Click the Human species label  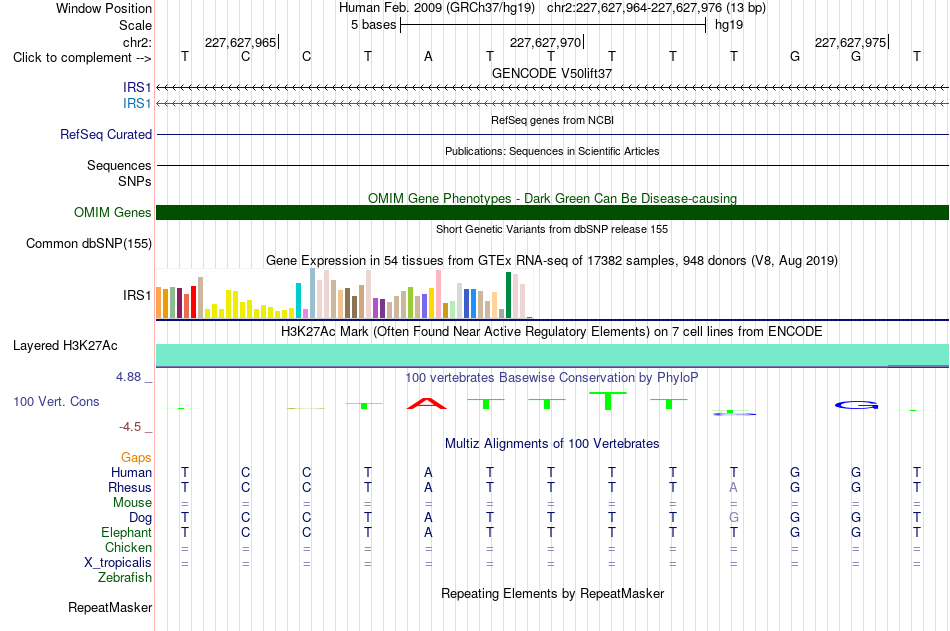(131, 472)
